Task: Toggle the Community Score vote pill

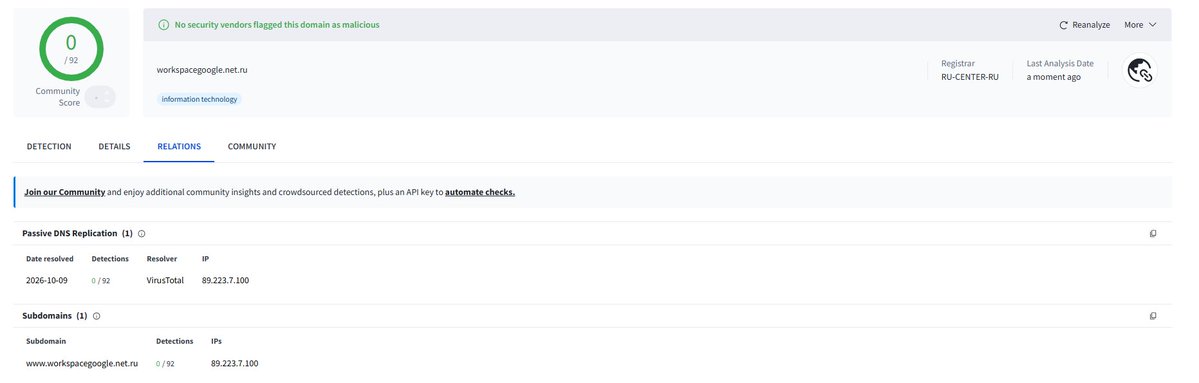Action: tap(100, 97)
